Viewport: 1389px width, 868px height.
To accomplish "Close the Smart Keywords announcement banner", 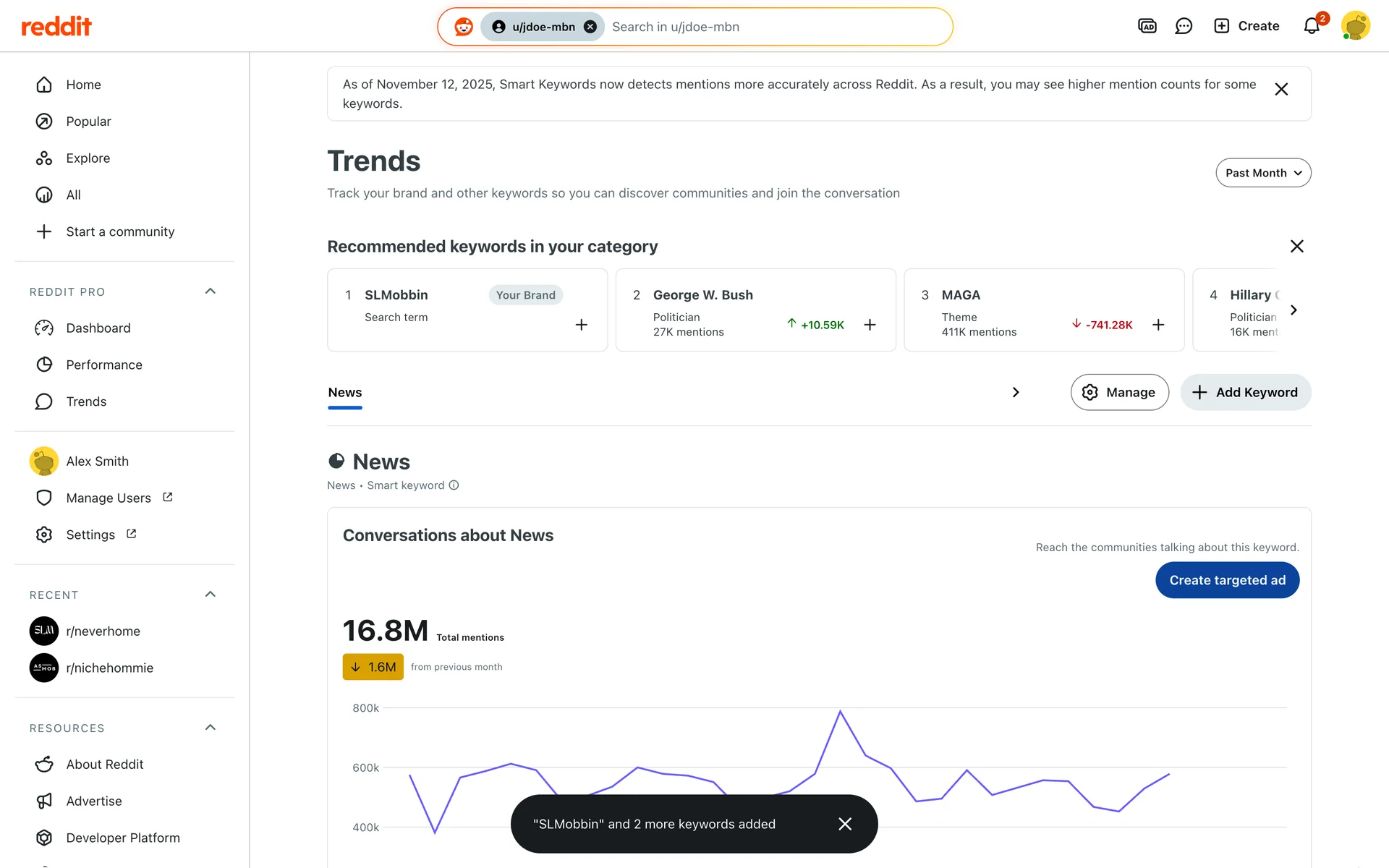I will [x=1281, y=90].
